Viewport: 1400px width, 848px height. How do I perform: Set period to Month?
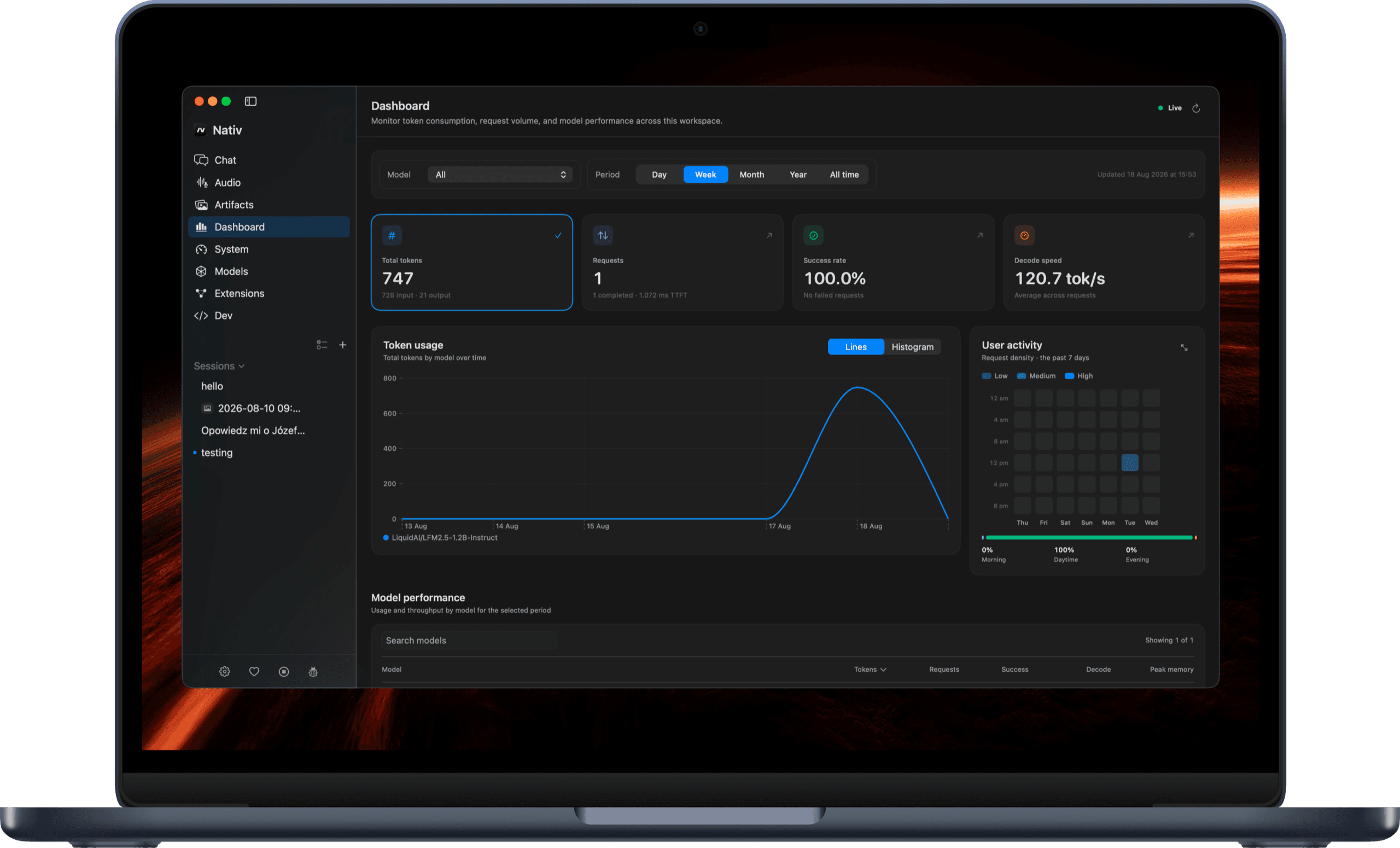(x=752, y=175)
